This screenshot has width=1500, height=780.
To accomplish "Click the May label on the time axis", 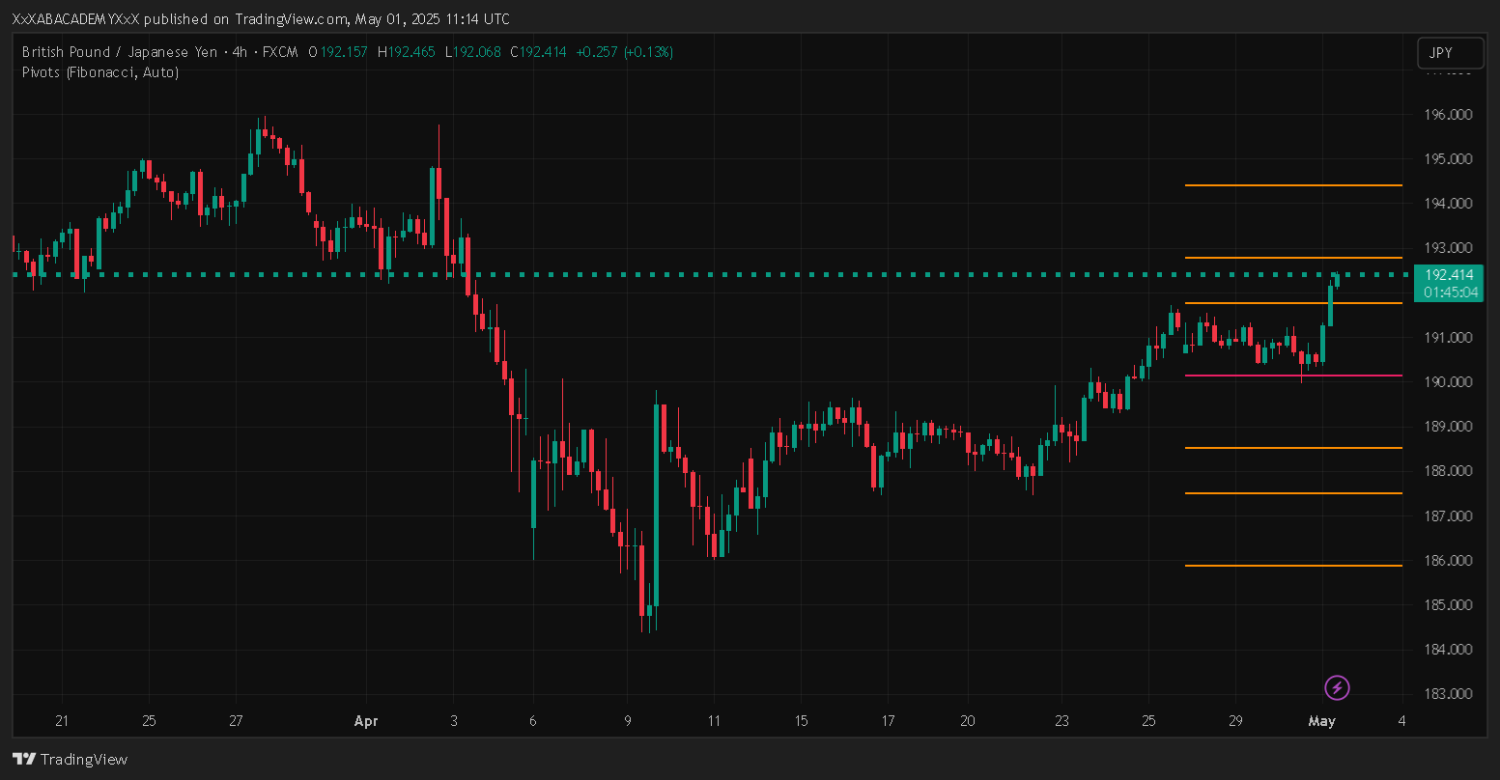I will click(x=1322, y=721).
